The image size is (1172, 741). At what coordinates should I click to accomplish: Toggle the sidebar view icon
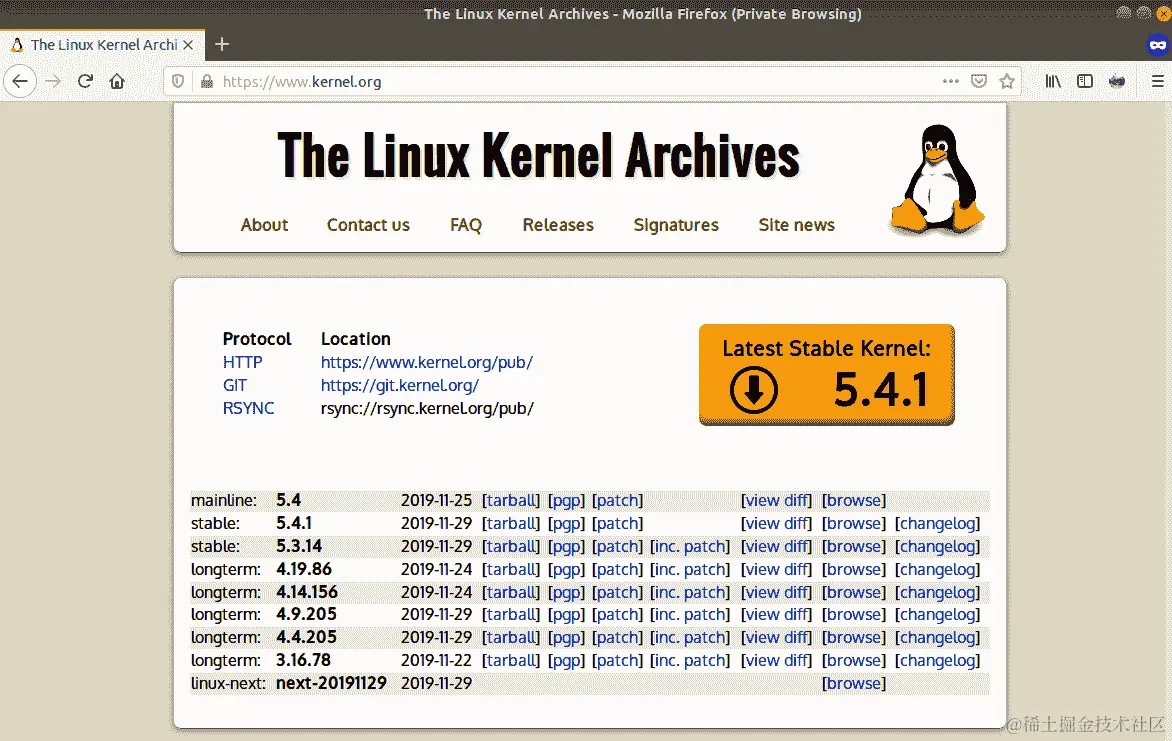(x=1085, y=82)
